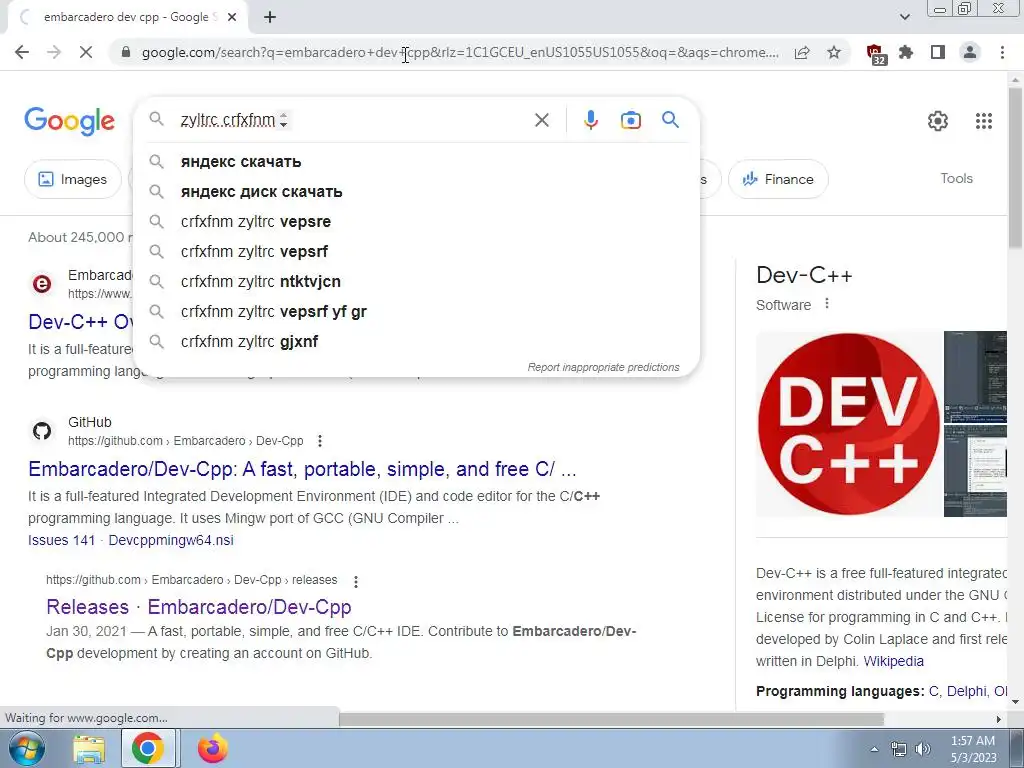This screenshot has width=1024, height=768.
Task: Stop the page from loading
Action: [x=86, y=52]
